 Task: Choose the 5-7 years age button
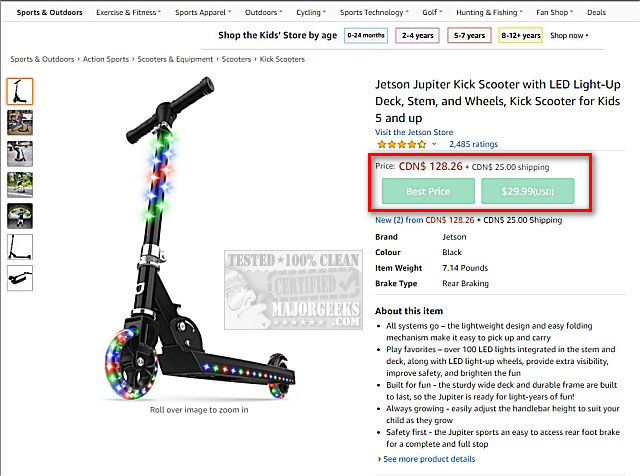[469, 35]
